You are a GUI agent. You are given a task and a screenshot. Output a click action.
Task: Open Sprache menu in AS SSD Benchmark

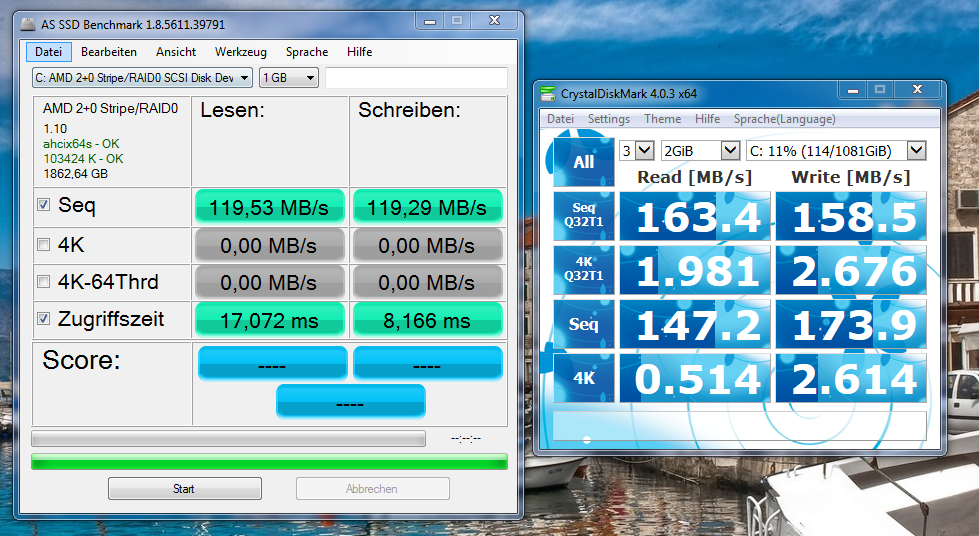tap(307, 52)
